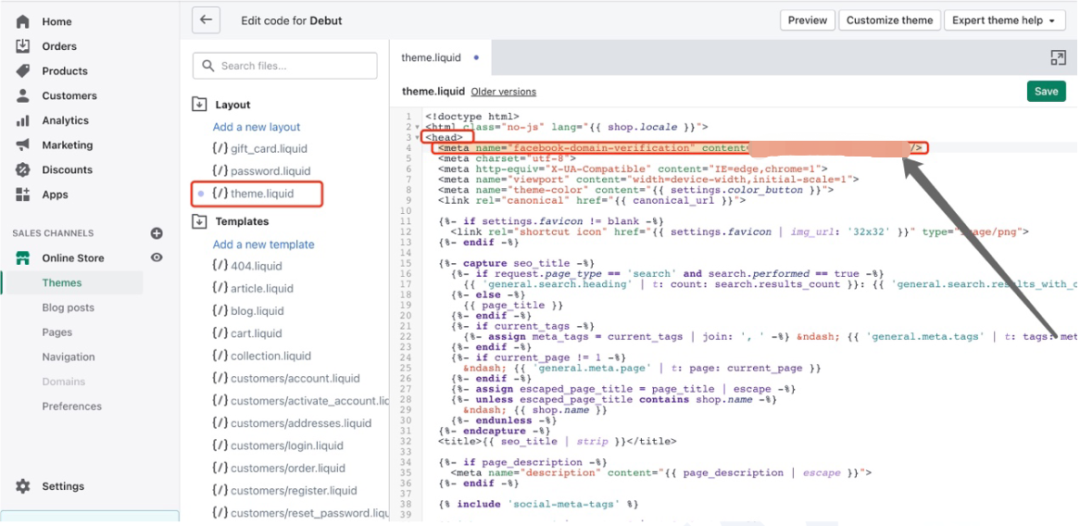This screenshot has height=526, width=1080.
Task: Click the Preview button
Action: point(807,21)
